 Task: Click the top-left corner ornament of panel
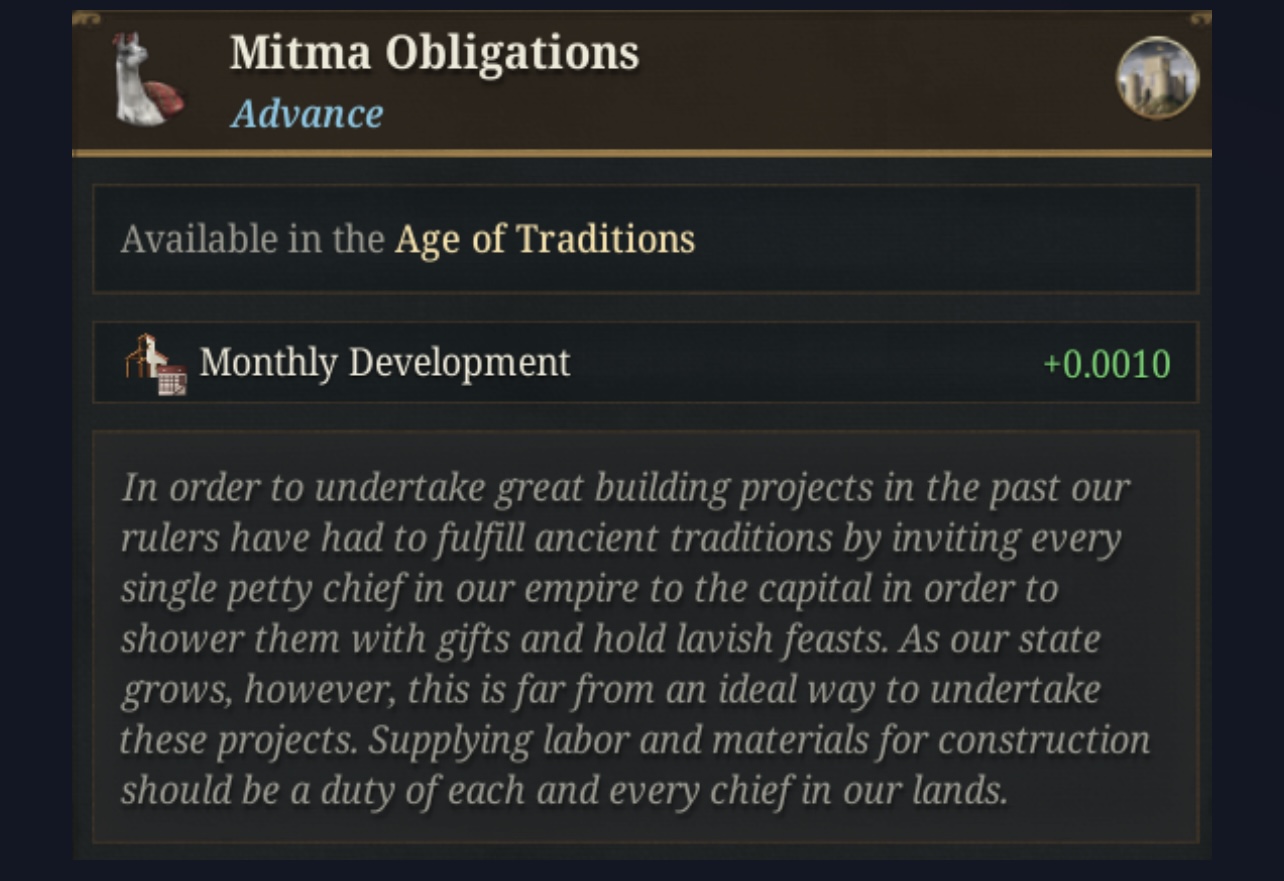(86, 20)
